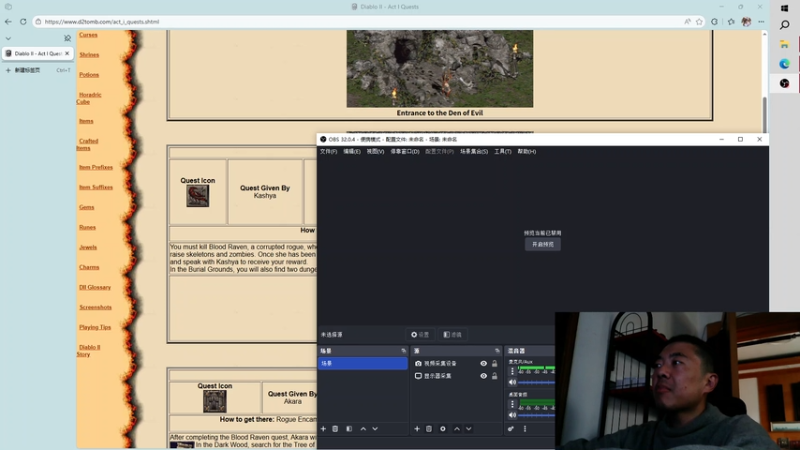Image resolution: width=800 pixels, height=450 pixels.
Task: Click the Edge address bar URL
Action: pos(102,22)
